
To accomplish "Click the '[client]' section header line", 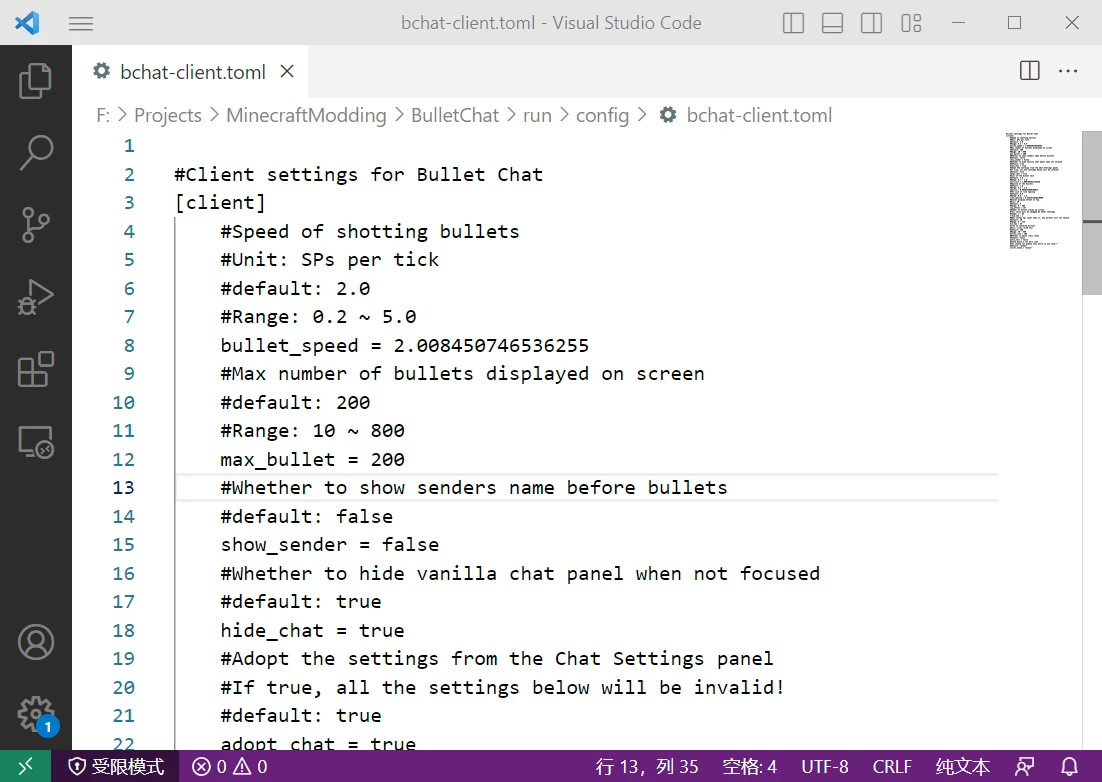I will [220, 203].
